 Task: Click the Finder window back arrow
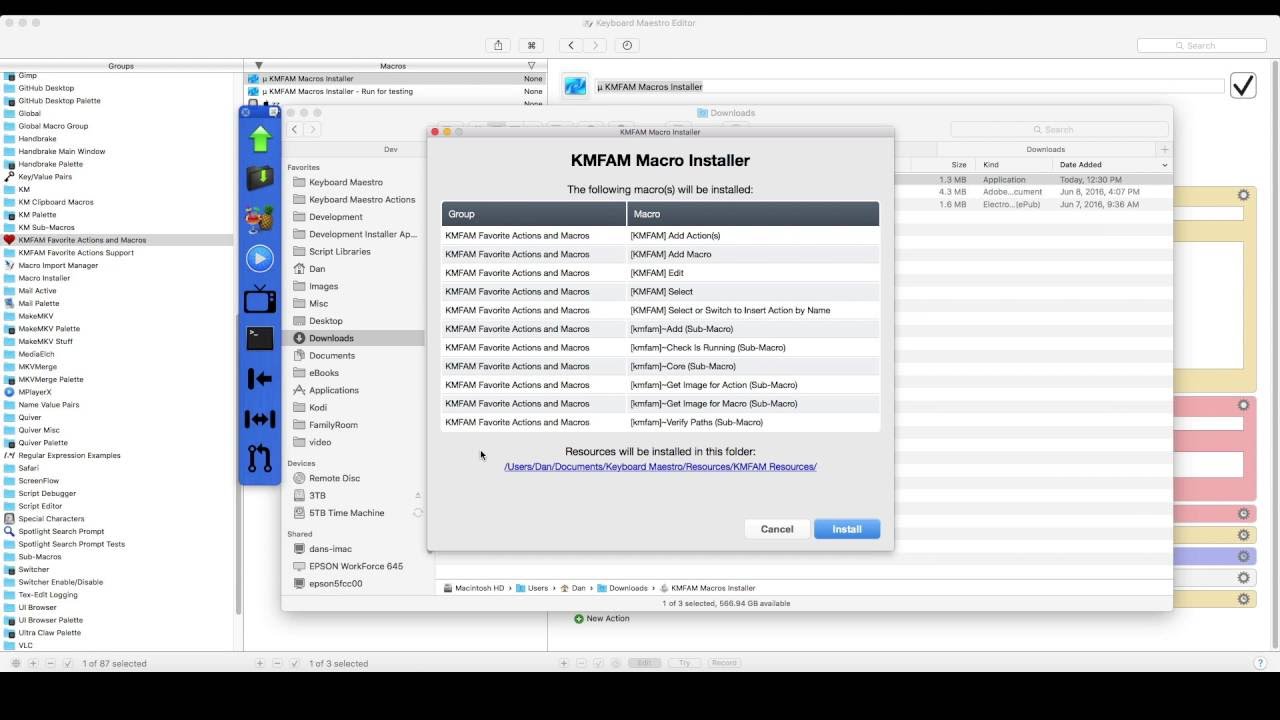point(295,129)
